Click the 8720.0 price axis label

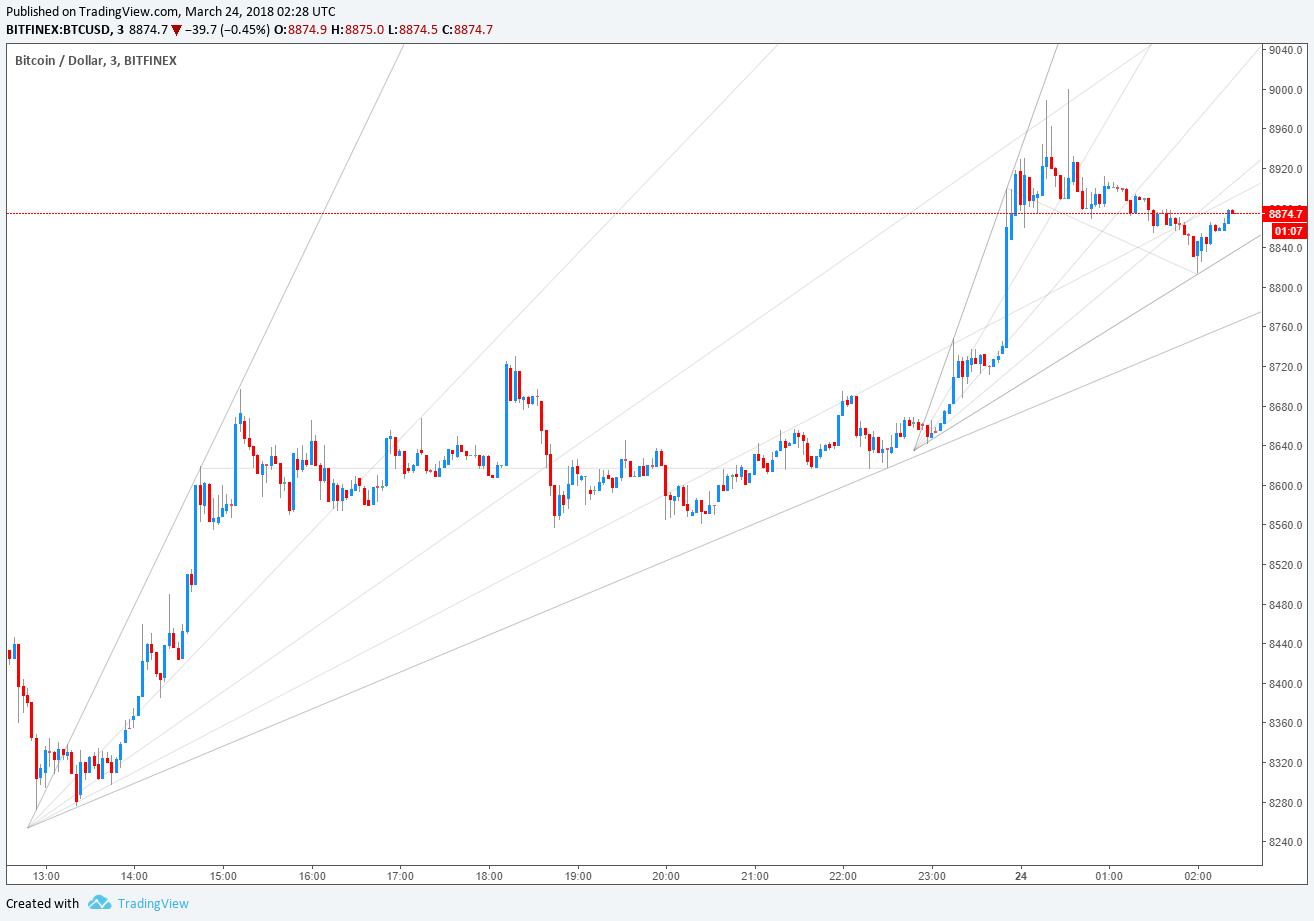coord(1285,367)
